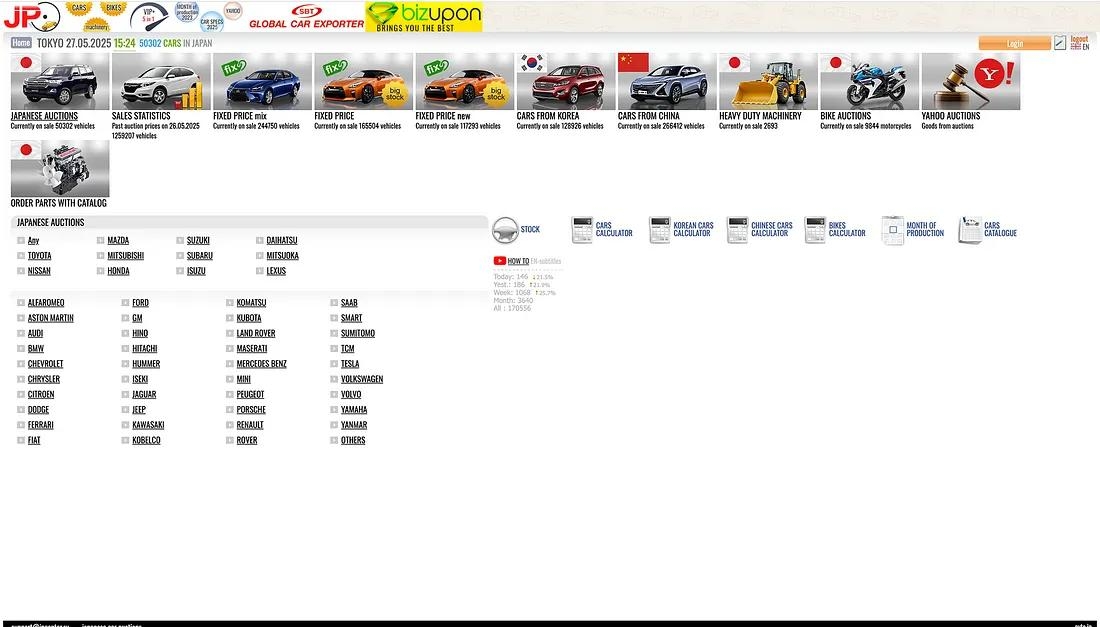Open the Korean Cars Calculator icon
This screenshot has width=1100, height=627.
click(x=659, y=230)
